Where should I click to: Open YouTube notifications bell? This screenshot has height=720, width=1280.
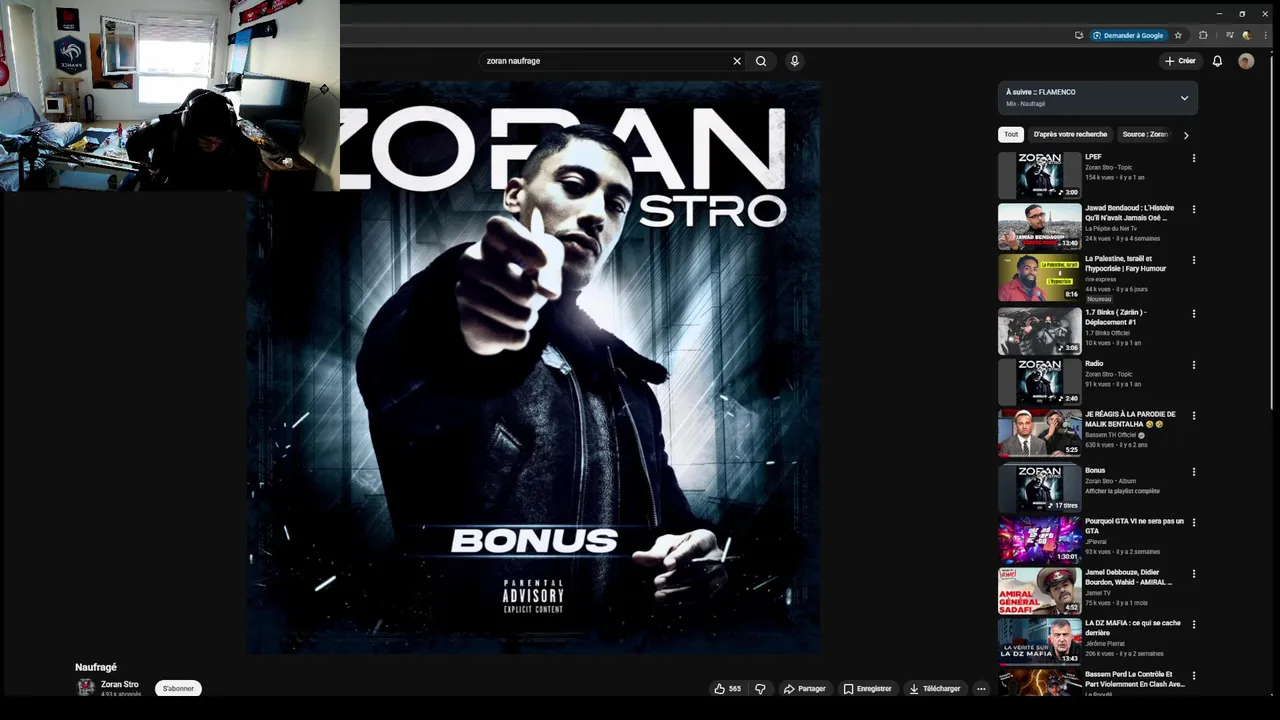coord(1217,61)
